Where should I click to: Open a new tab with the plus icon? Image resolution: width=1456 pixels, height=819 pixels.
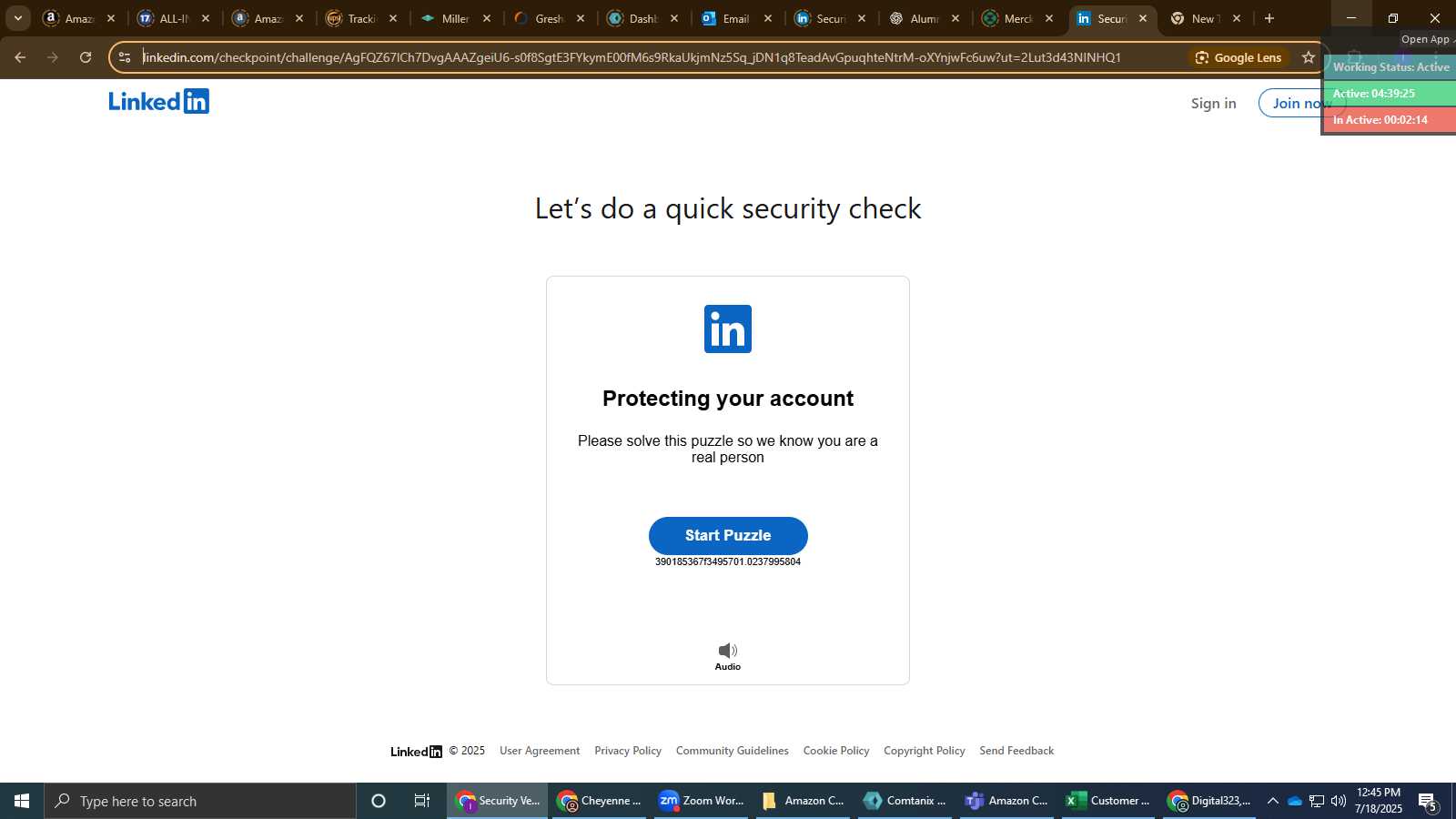click(x=1269, y=18)
